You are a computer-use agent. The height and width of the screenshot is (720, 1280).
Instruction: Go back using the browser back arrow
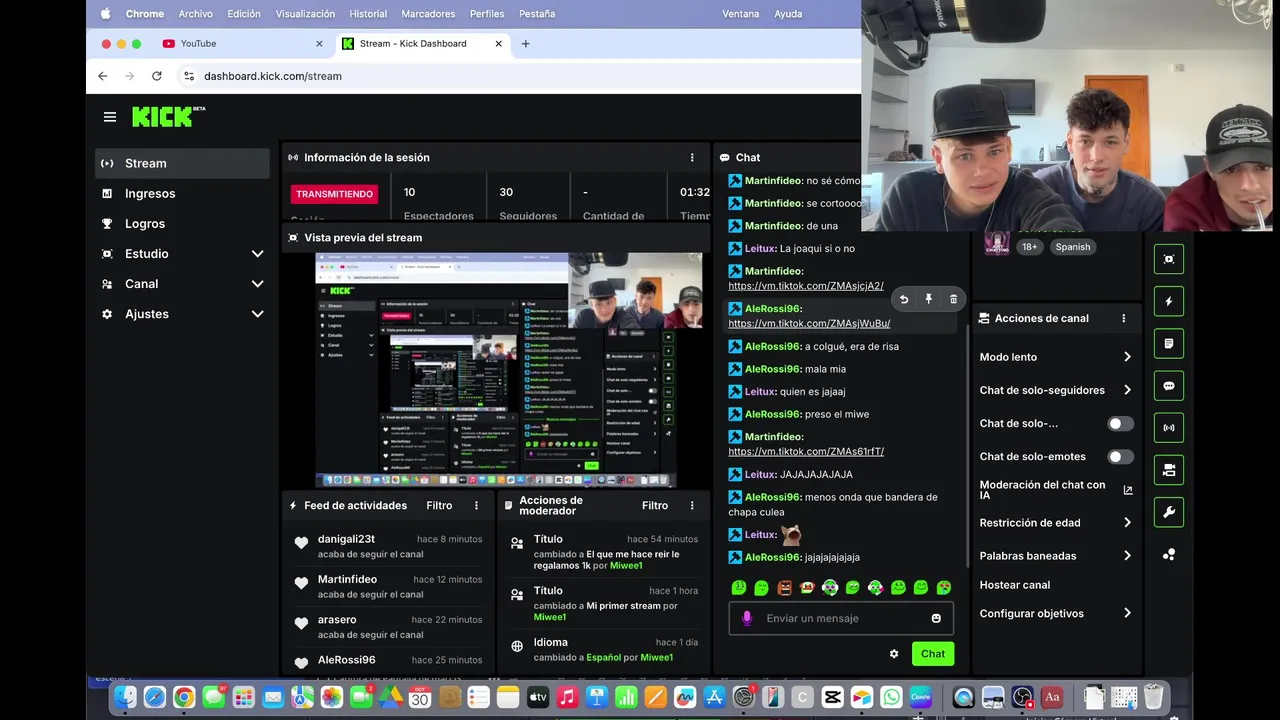click(102, 76)
